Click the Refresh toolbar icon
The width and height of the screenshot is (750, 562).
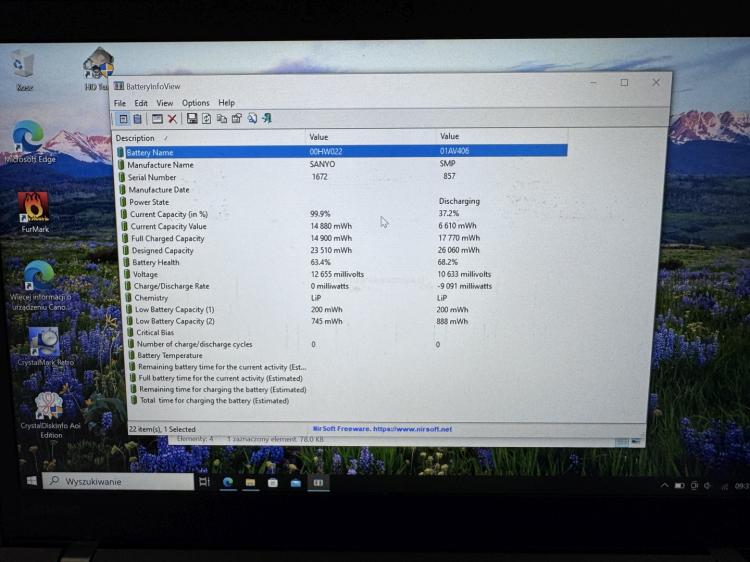point(207,119)
